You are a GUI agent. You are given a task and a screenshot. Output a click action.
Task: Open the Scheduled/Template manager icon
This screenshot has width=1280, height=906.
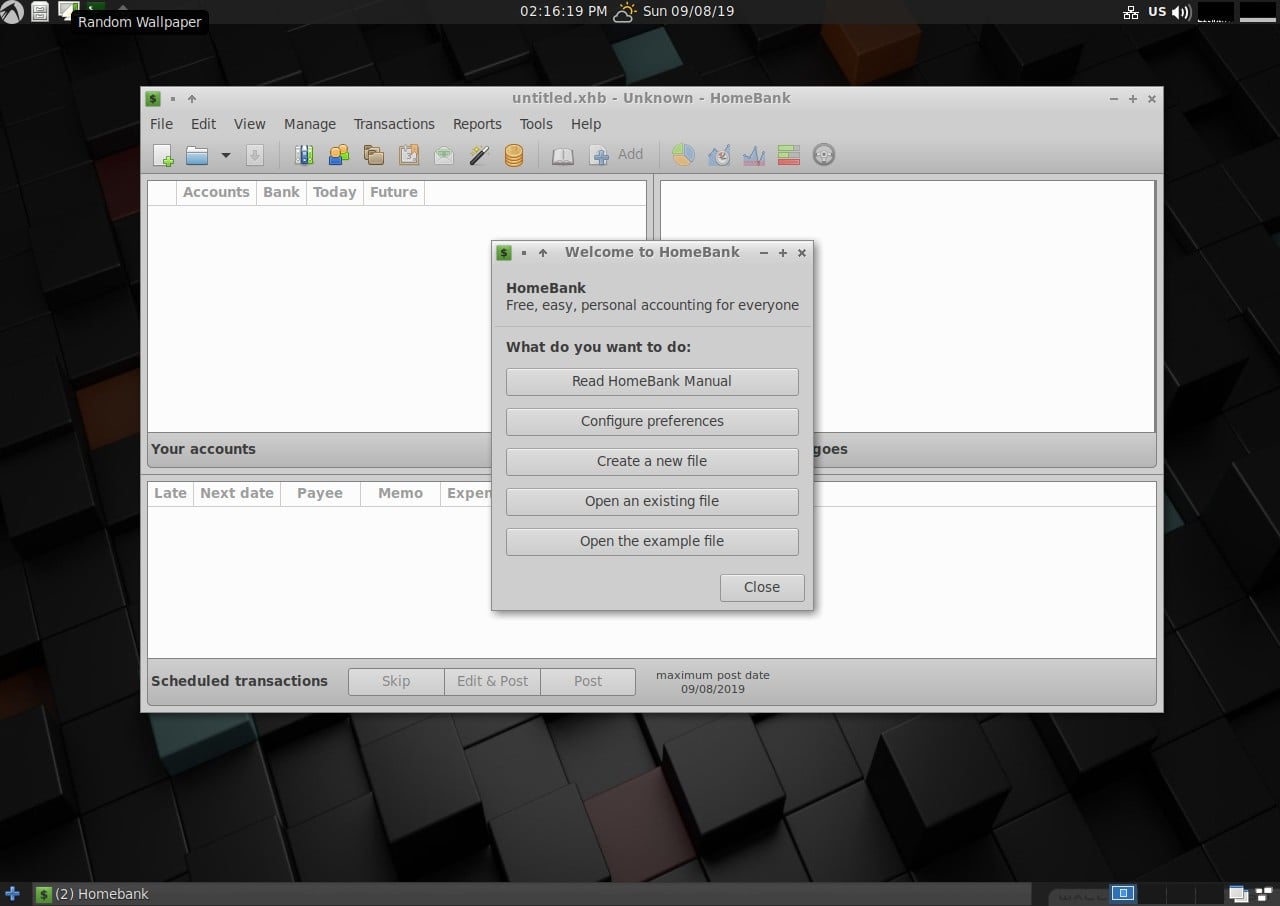(x=409, y=155)
